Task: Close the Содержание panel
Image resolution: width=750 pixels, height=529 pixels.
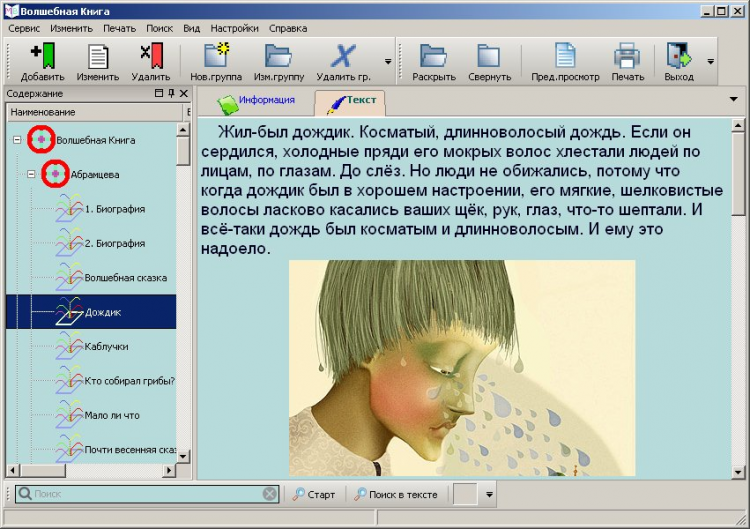Action: [184, 93]
